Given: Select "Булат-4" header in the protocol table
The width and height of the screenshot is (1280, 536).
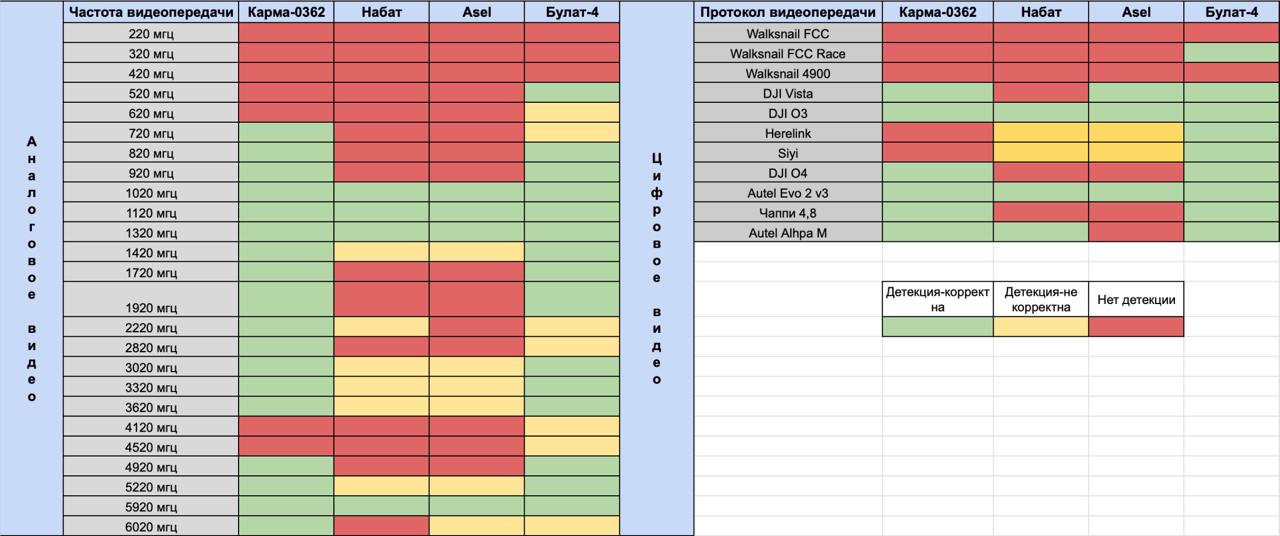Looking at the screenshot, I should (1231, 12).
